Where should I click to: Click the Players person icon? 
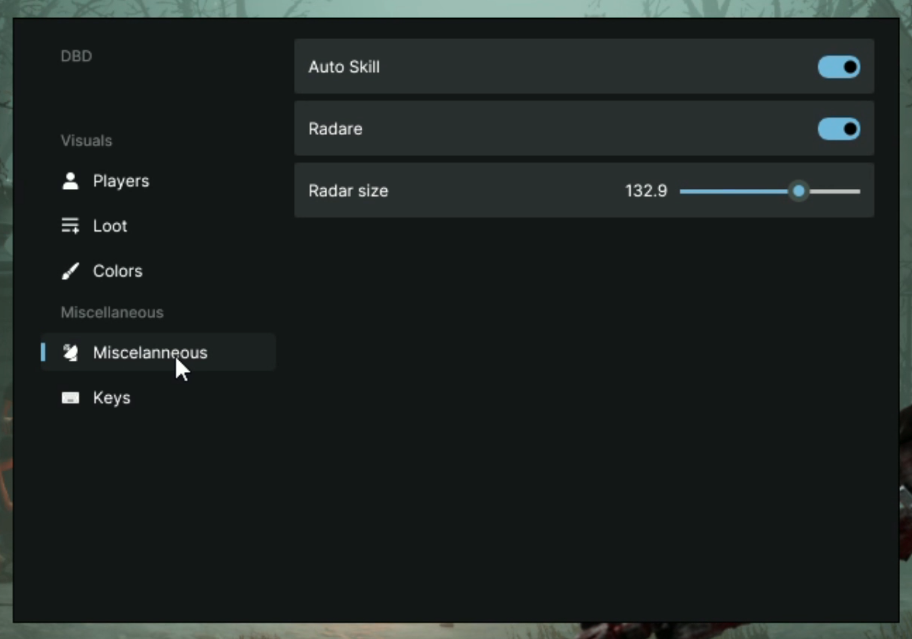(x=70, y=181)
